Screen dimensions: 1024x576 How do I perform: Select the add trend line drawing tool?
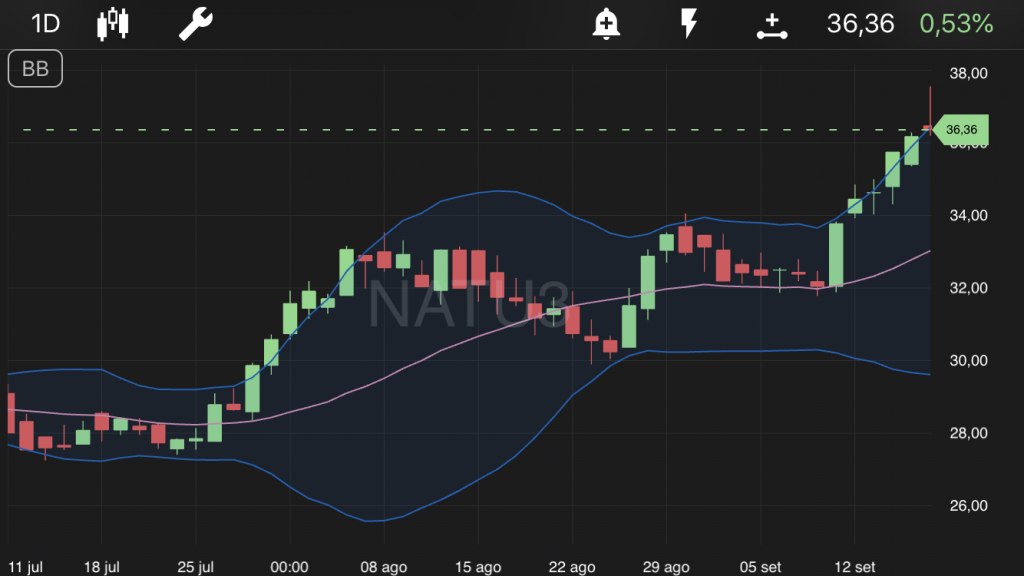pyautogui.click(x=772, y=26)
